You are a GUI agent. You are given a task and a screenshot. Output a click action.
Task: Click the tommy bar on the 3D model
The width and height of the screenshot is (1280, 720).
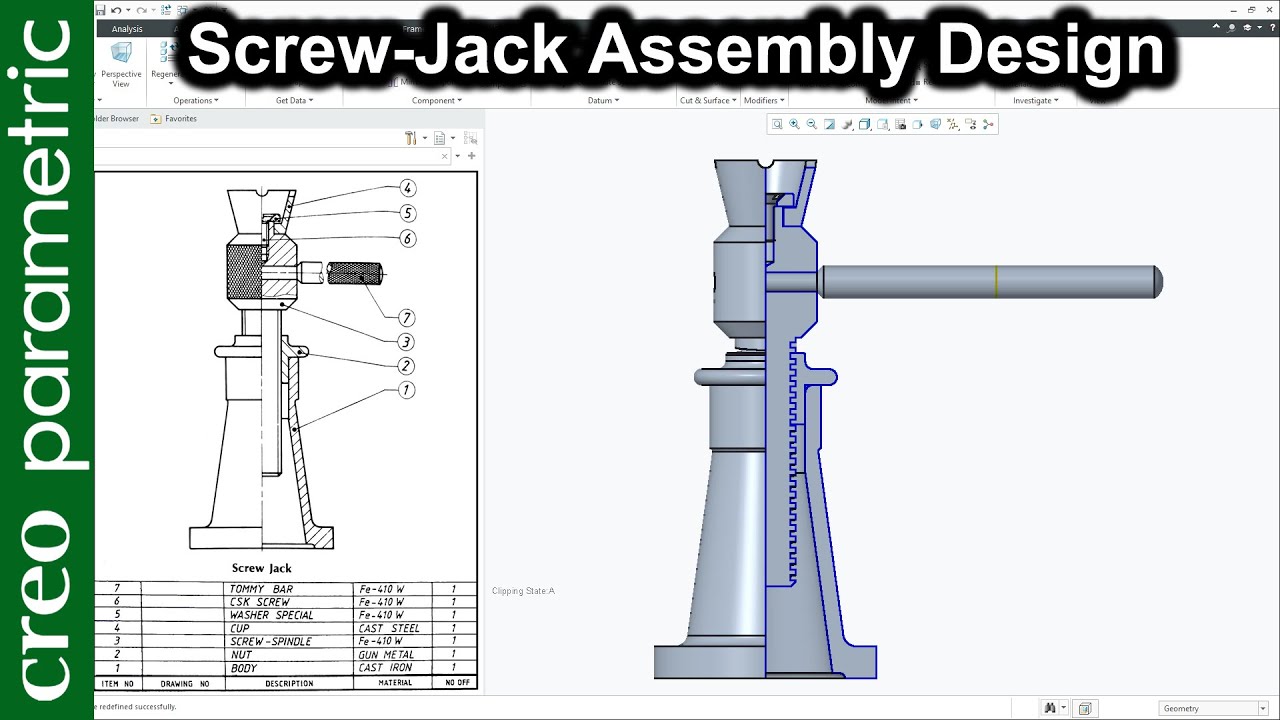click(990, 281)
